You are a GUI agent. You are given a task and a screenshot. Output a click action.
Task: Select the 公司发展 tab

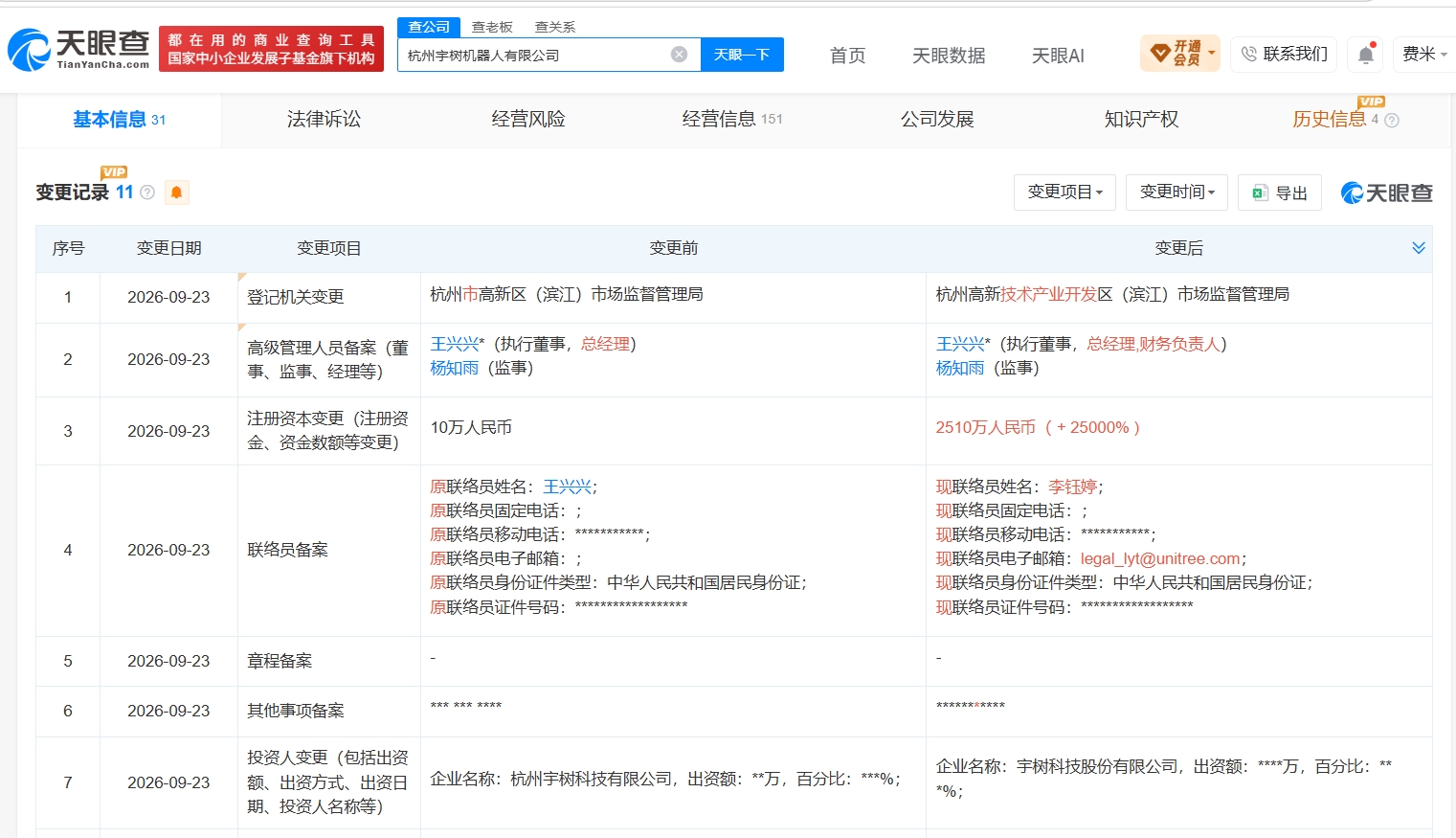pyautogui.click(x=937, y=120)
